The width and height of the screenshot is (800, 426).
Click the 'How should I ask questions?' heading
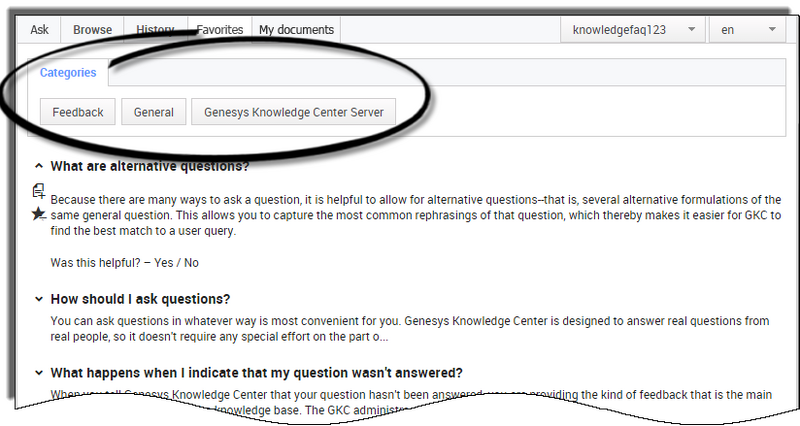coord(140,299)
